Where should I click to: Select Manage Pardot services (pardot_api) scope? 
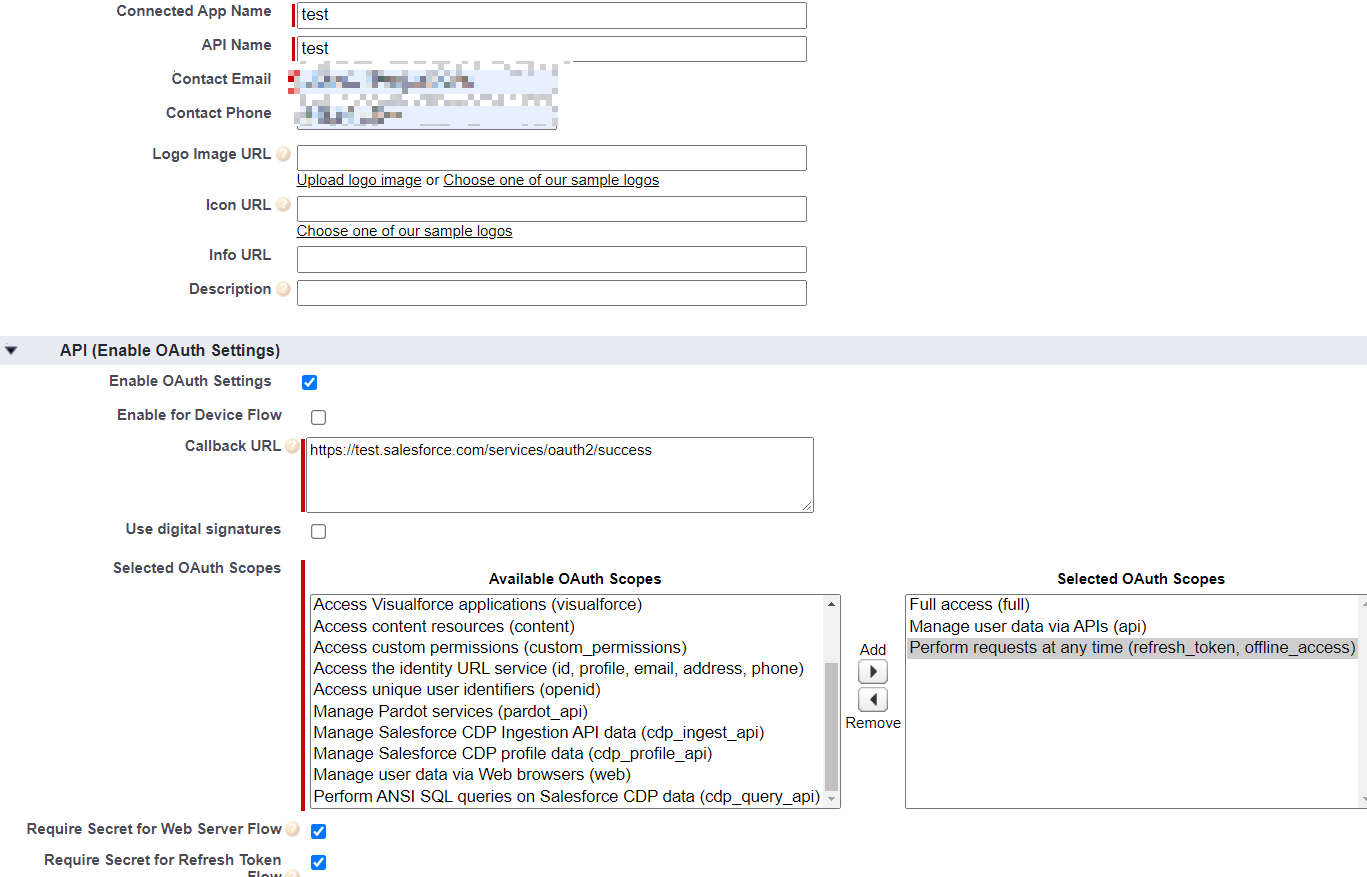[567, 712]
